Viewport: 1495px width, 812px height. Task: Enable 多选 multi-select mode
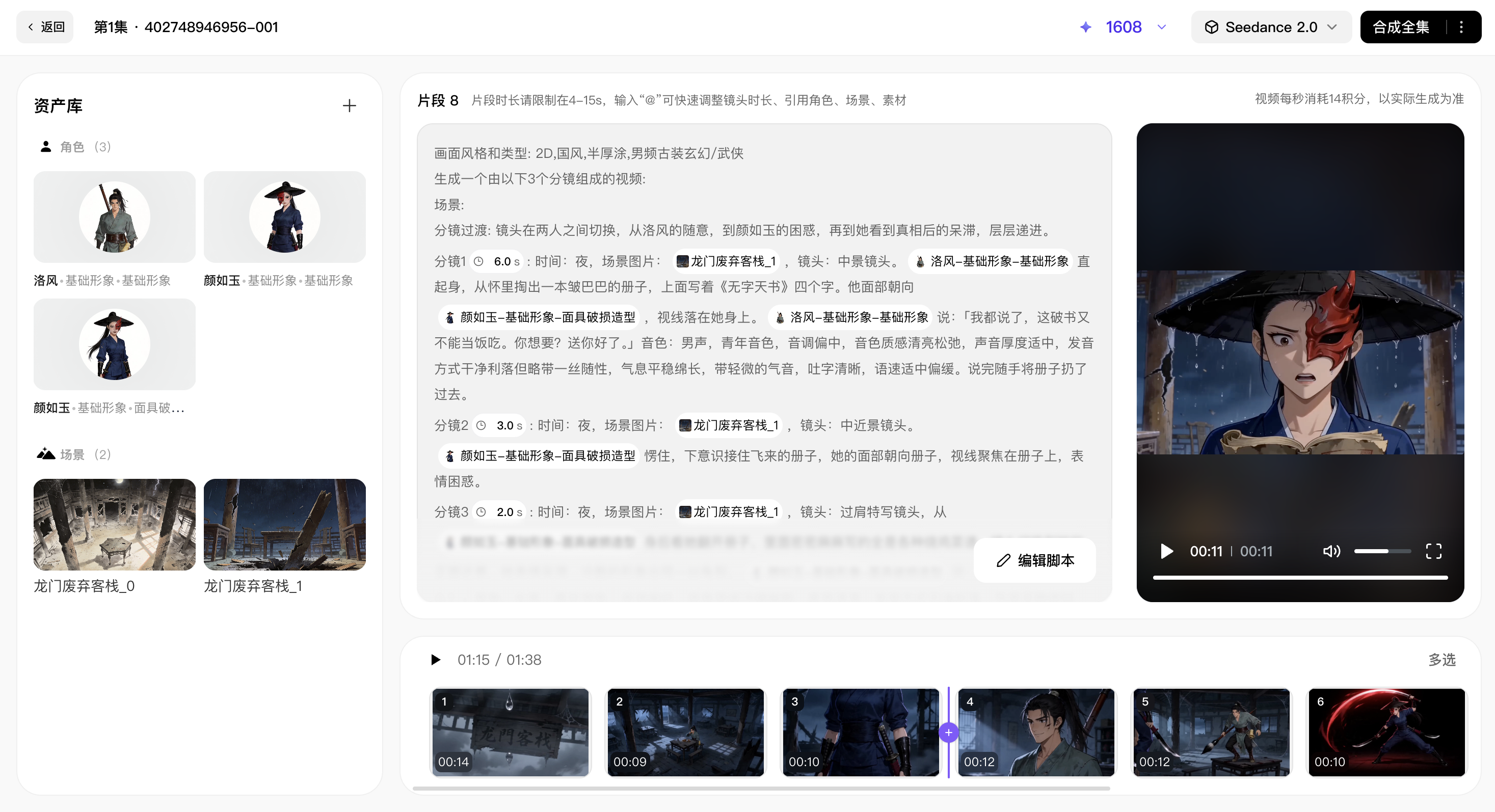coord(1441,660)
